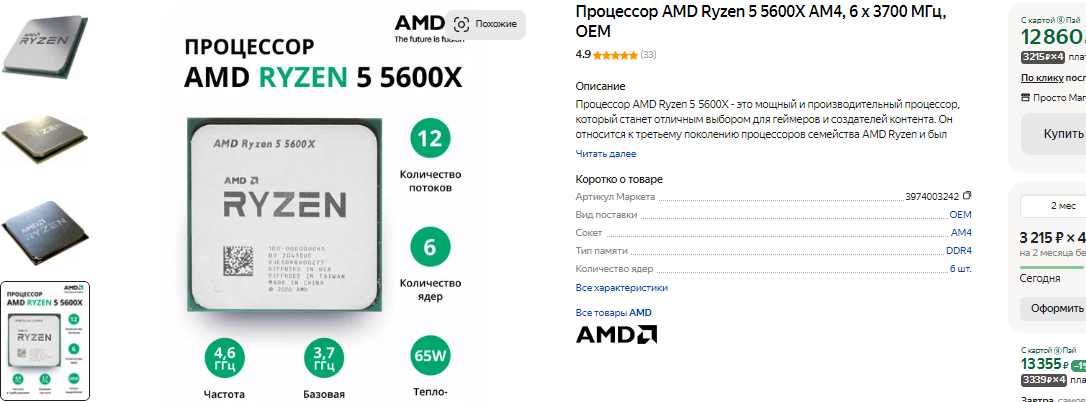Click the '6 шт.' cores count link
1086x402 pixels.
960,269
